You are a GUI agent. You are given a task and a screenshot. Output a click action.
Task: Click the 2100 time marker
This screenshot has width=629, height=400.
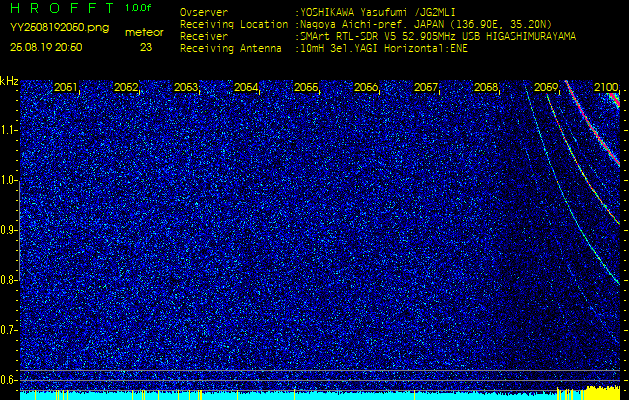[606, 87]
